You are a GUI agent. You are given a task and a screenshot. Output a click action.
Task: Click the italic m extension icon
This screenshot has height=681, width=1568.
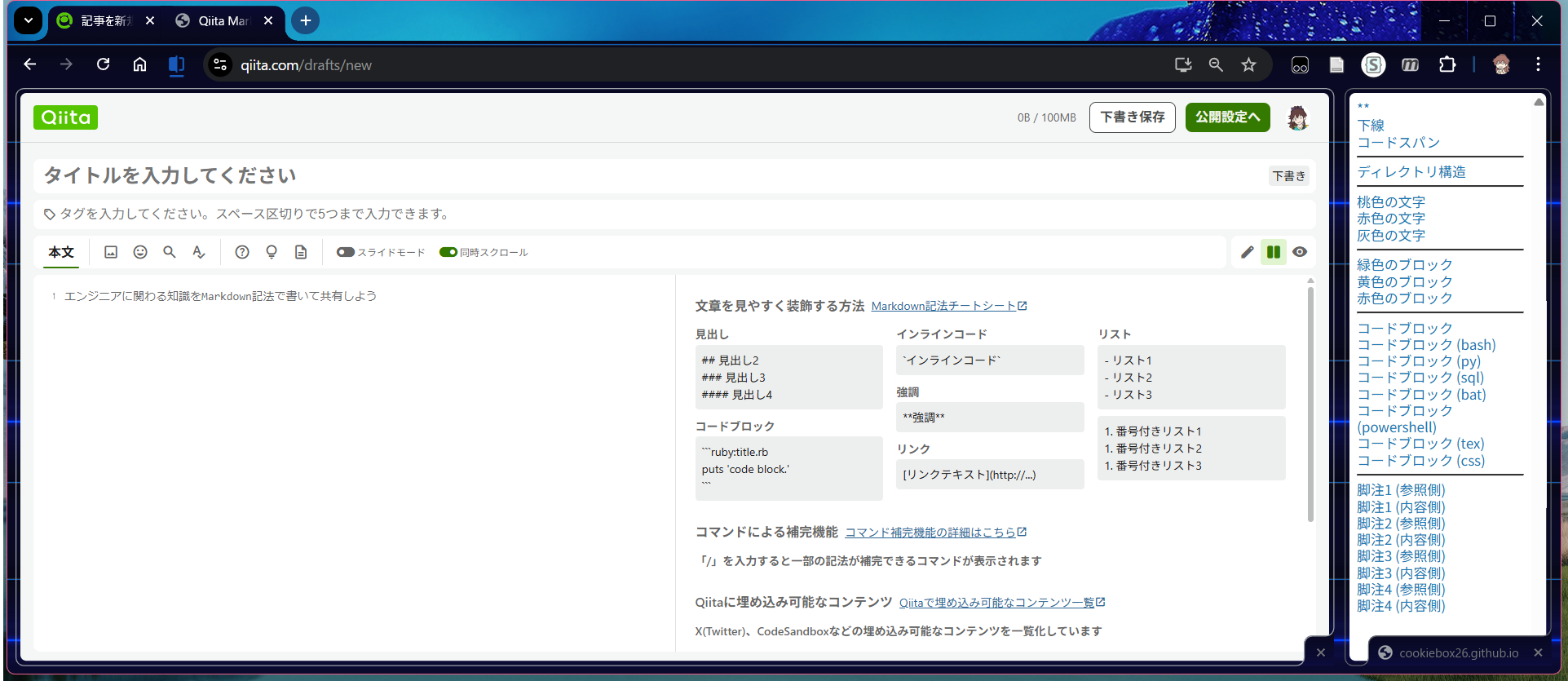coord(1411,65)
